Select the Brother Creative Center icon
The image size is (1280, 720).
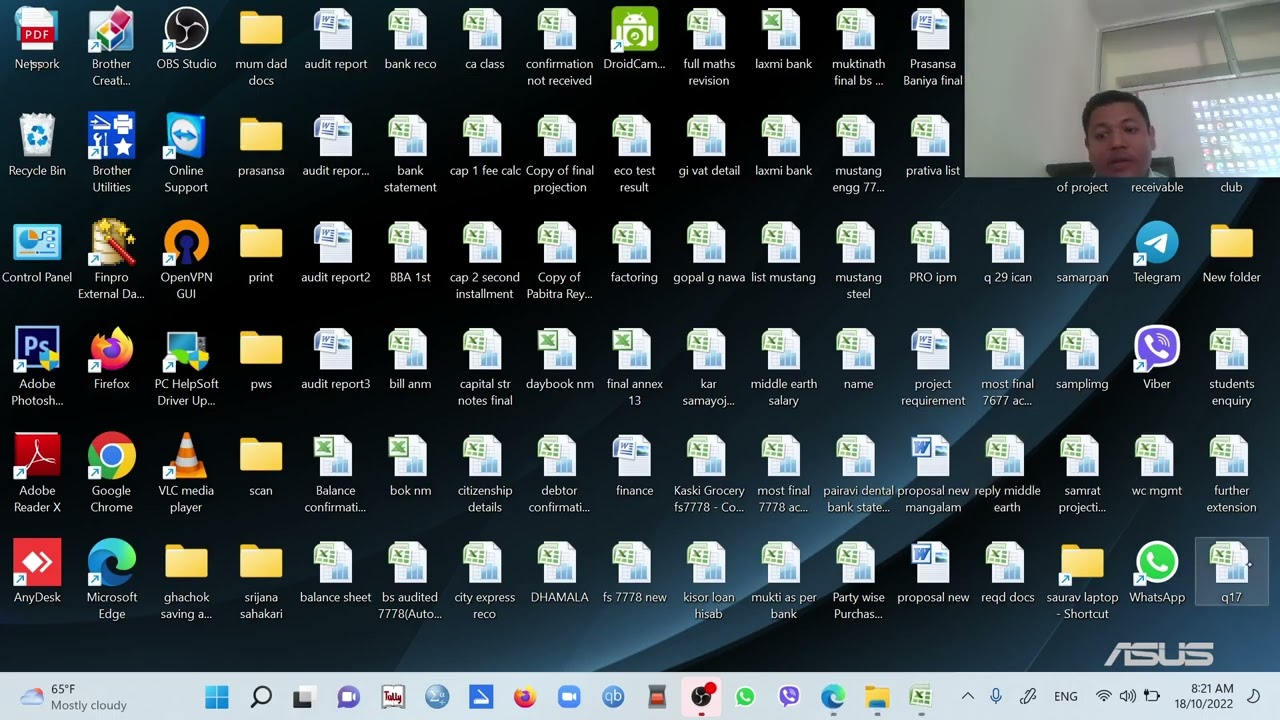click(111, 47)
